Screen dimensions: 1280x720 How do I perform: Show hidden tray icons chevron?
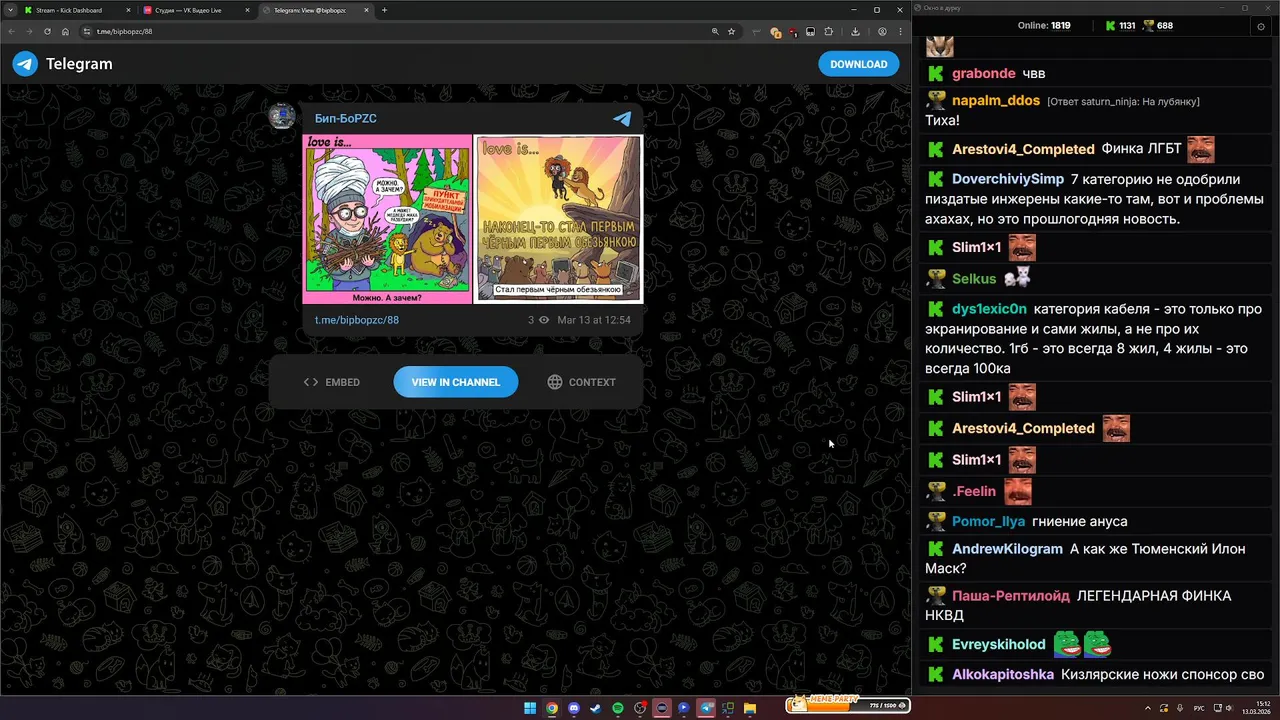coord(1148,708)
